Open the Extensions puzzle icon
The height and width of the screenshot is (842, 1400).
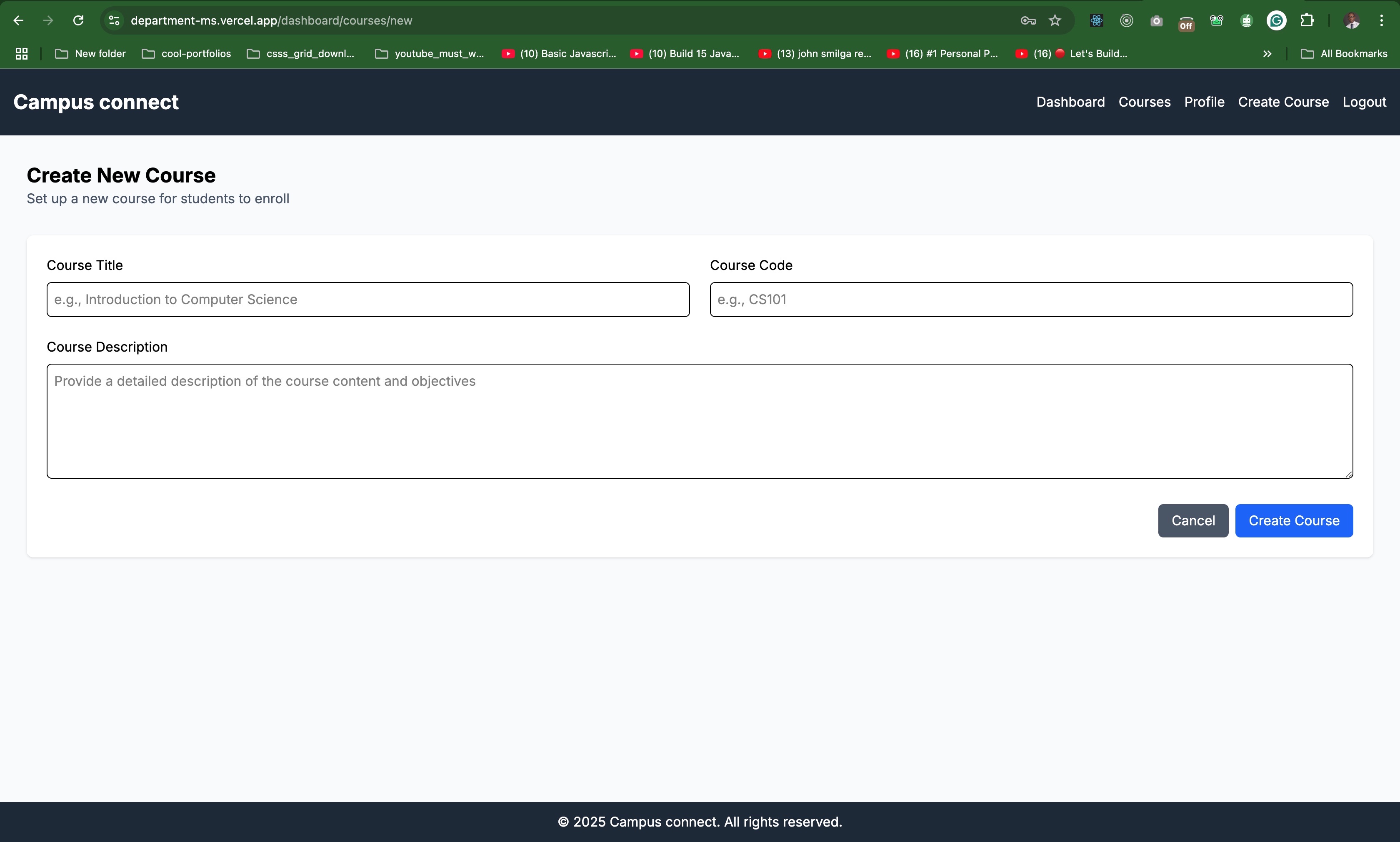(x=1307, y=20)
